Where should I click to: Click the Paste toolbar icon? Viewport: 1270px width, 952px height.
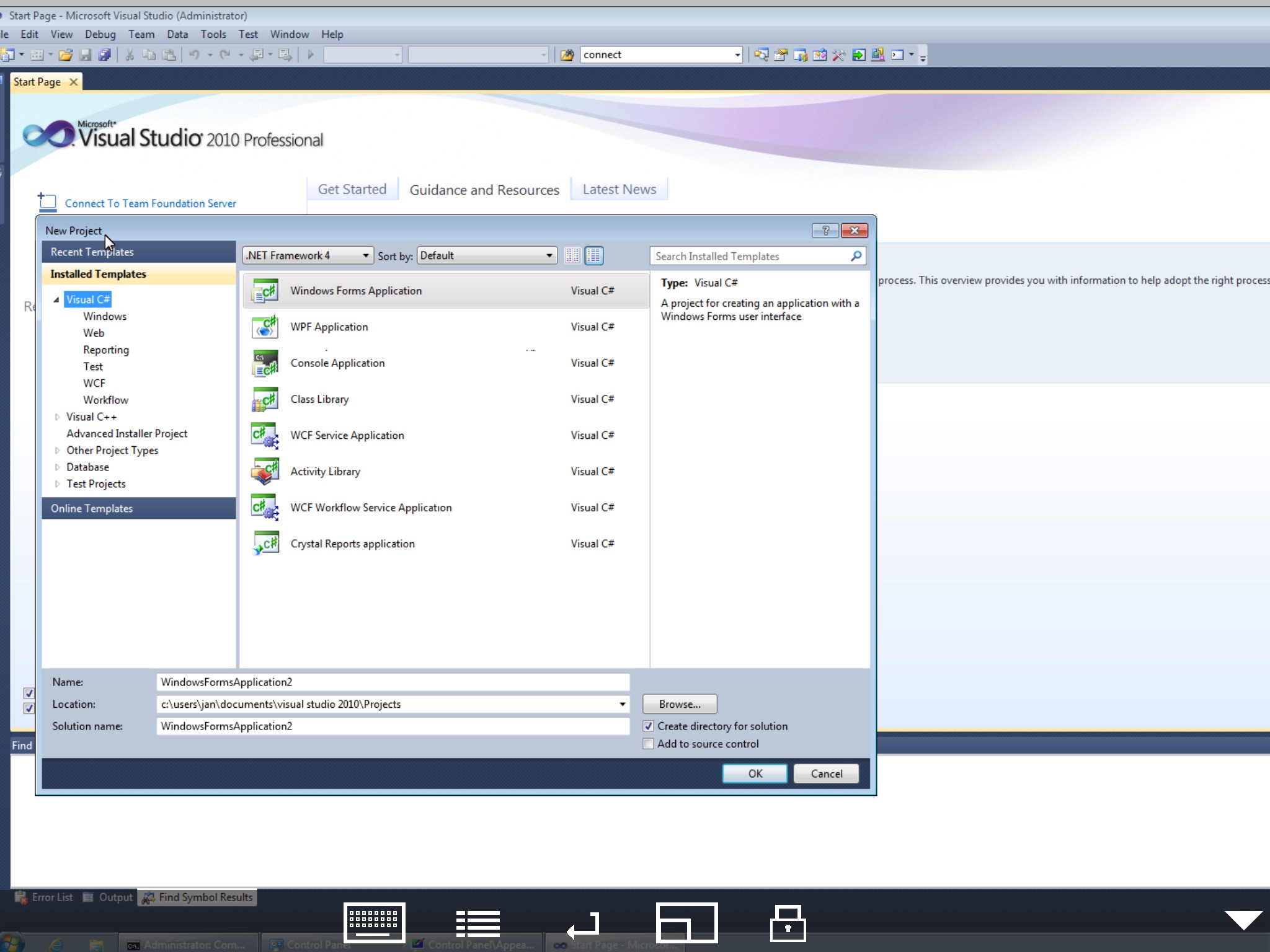(169, 55)
